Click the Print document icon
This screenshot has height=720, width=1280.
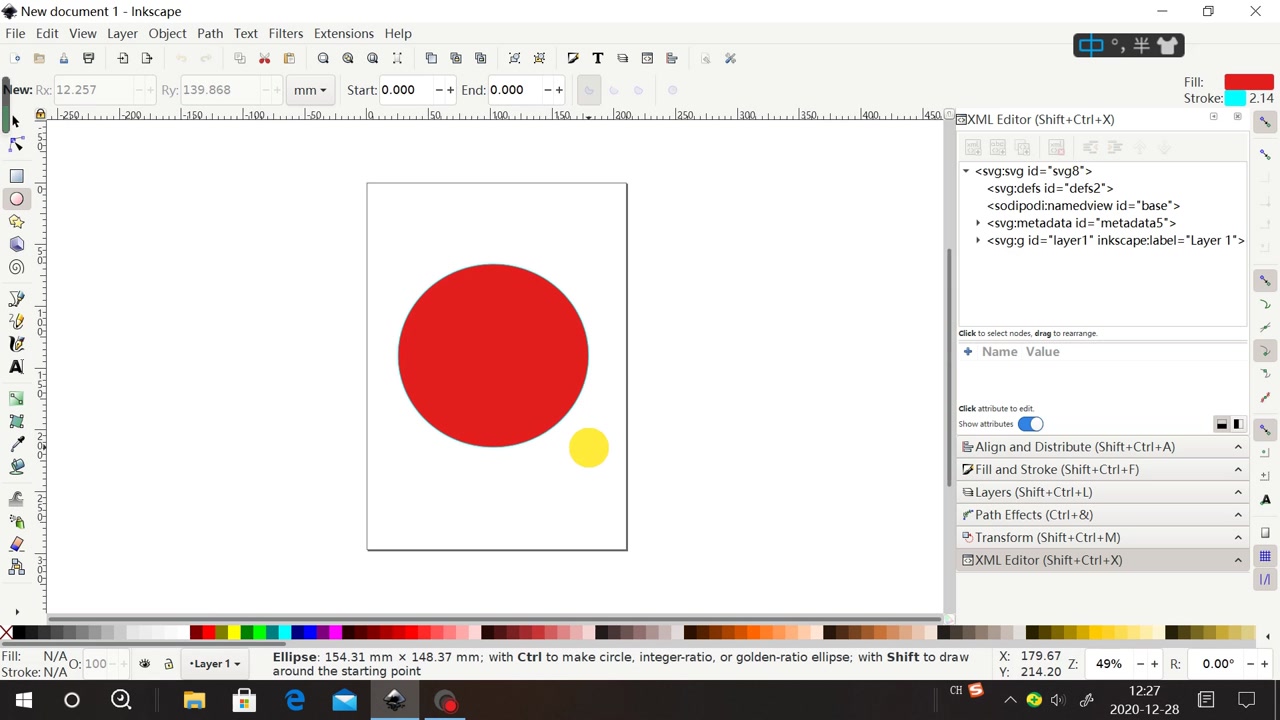88,59
